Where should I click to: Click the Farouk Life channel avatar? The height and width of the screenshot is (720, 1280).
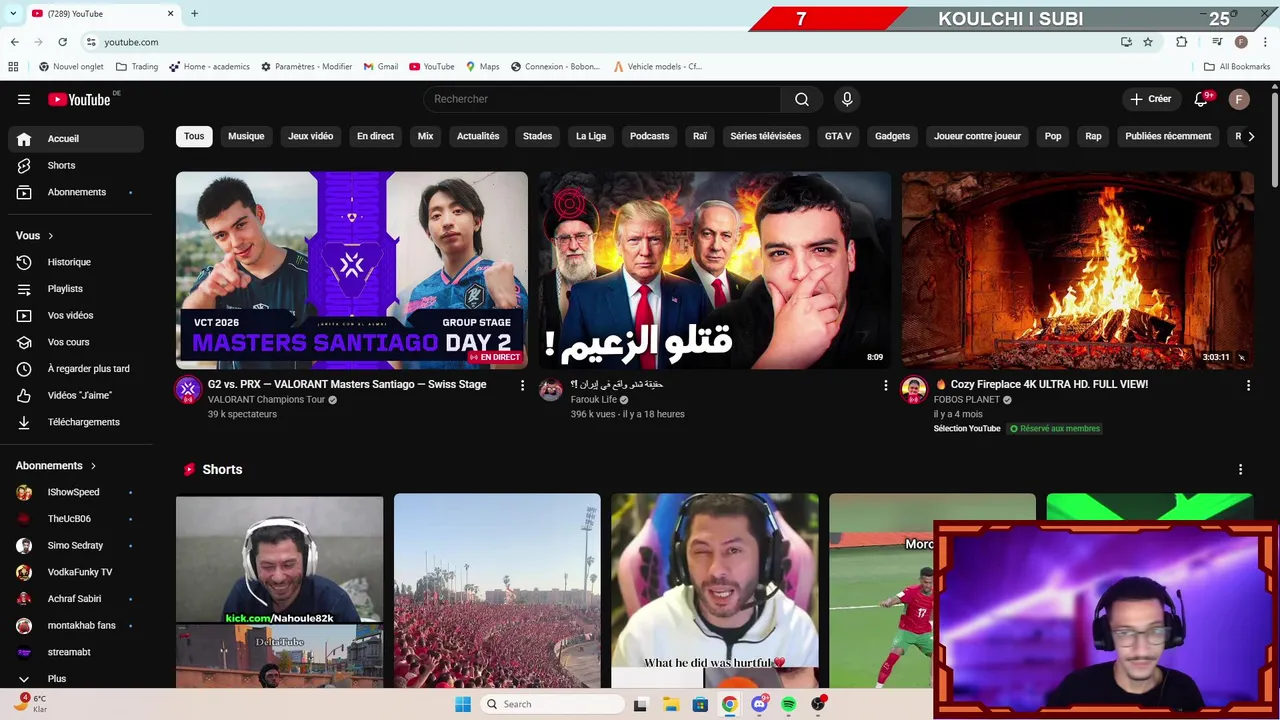point(551,390)
